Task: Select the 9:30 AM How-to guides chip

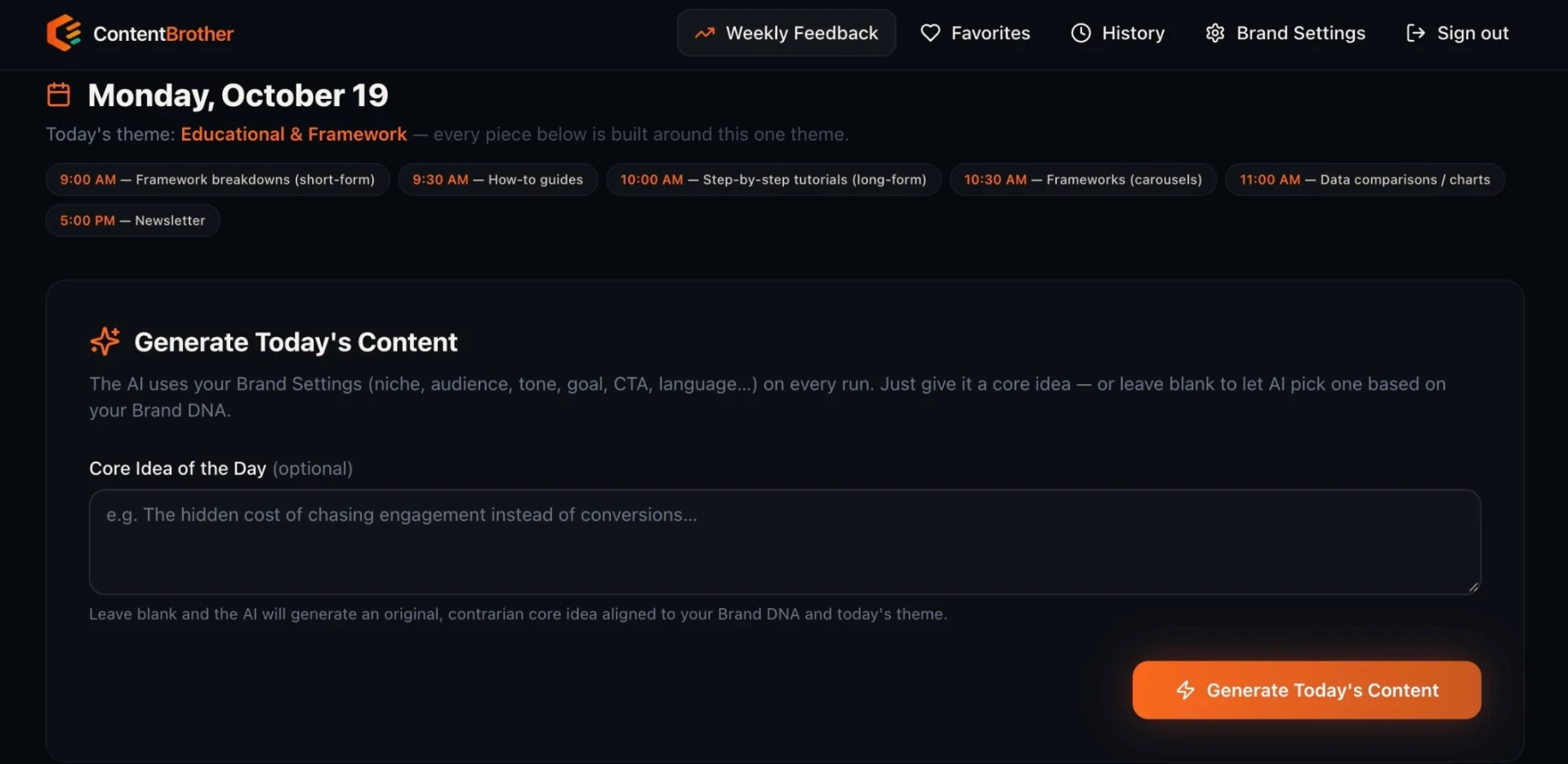Action: click(497, 179)
